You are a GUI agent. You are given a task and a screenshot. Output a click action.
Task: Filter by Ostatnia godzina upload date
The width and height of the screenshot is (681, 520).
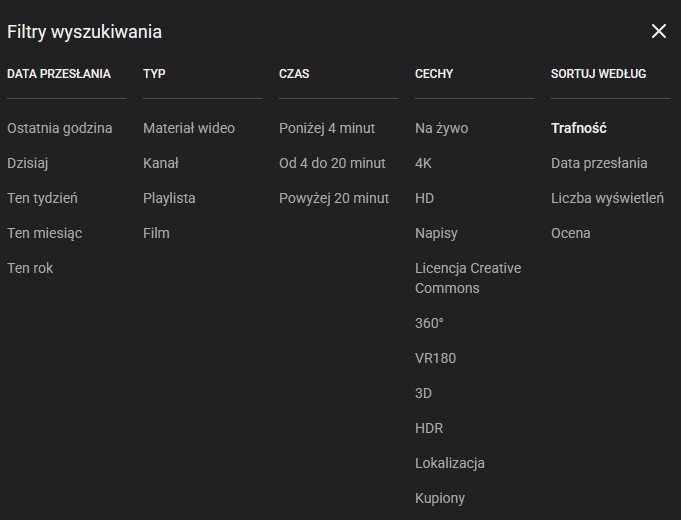point(60,128)
